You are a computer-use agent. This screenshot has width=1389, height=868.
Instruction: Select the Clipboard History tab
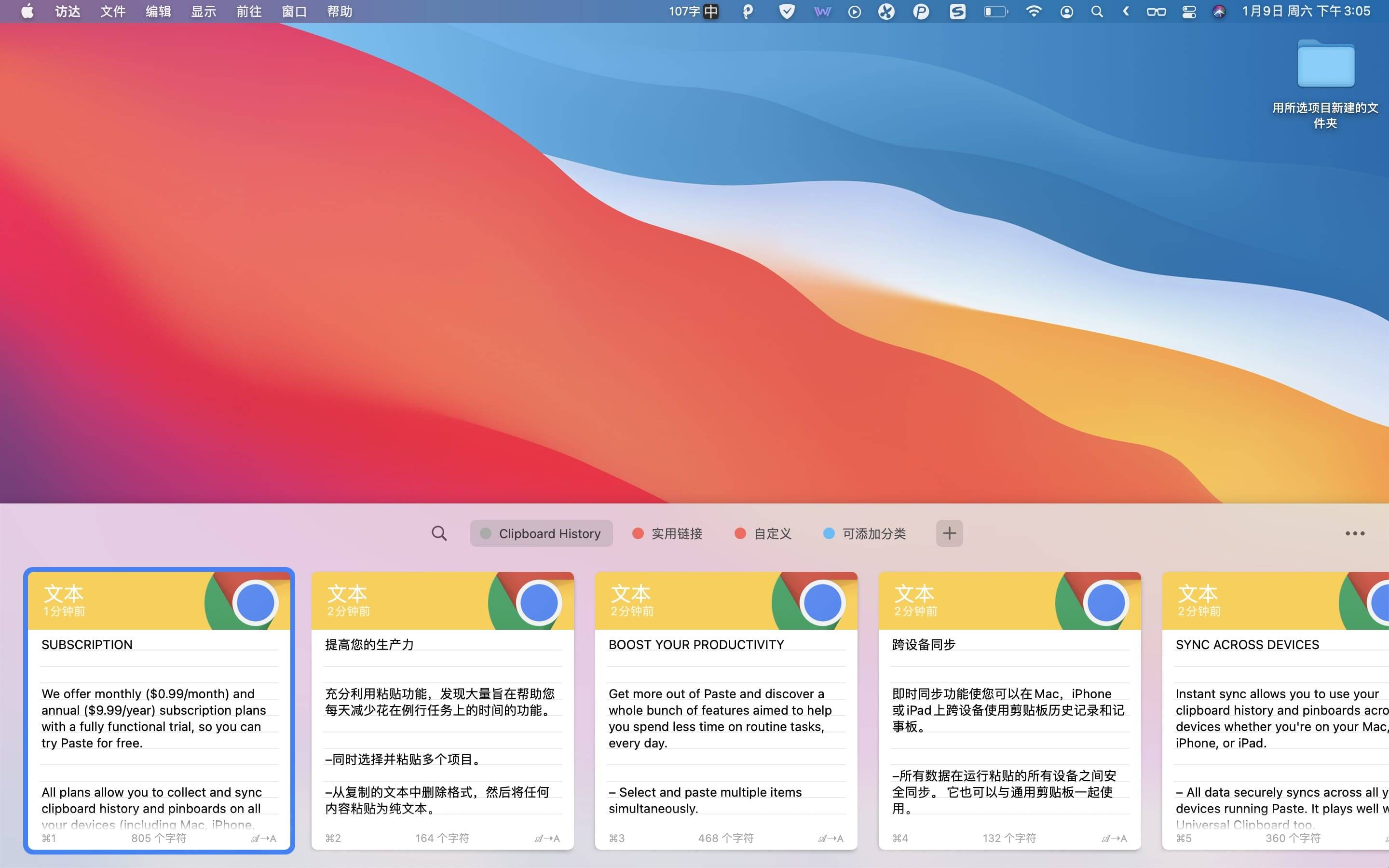(x=541, y=533)
